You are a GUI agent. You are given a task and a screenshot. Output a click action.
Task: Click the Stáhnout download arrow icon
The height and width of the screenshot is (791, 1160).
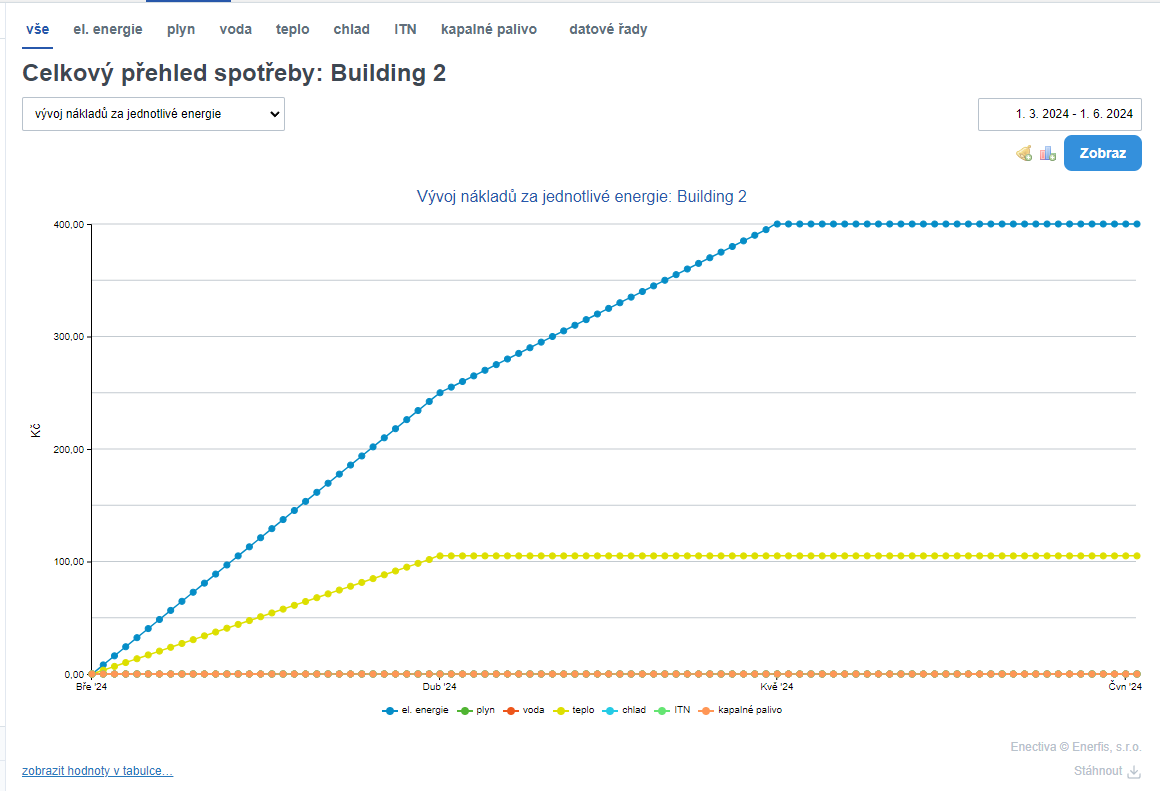1134,771
